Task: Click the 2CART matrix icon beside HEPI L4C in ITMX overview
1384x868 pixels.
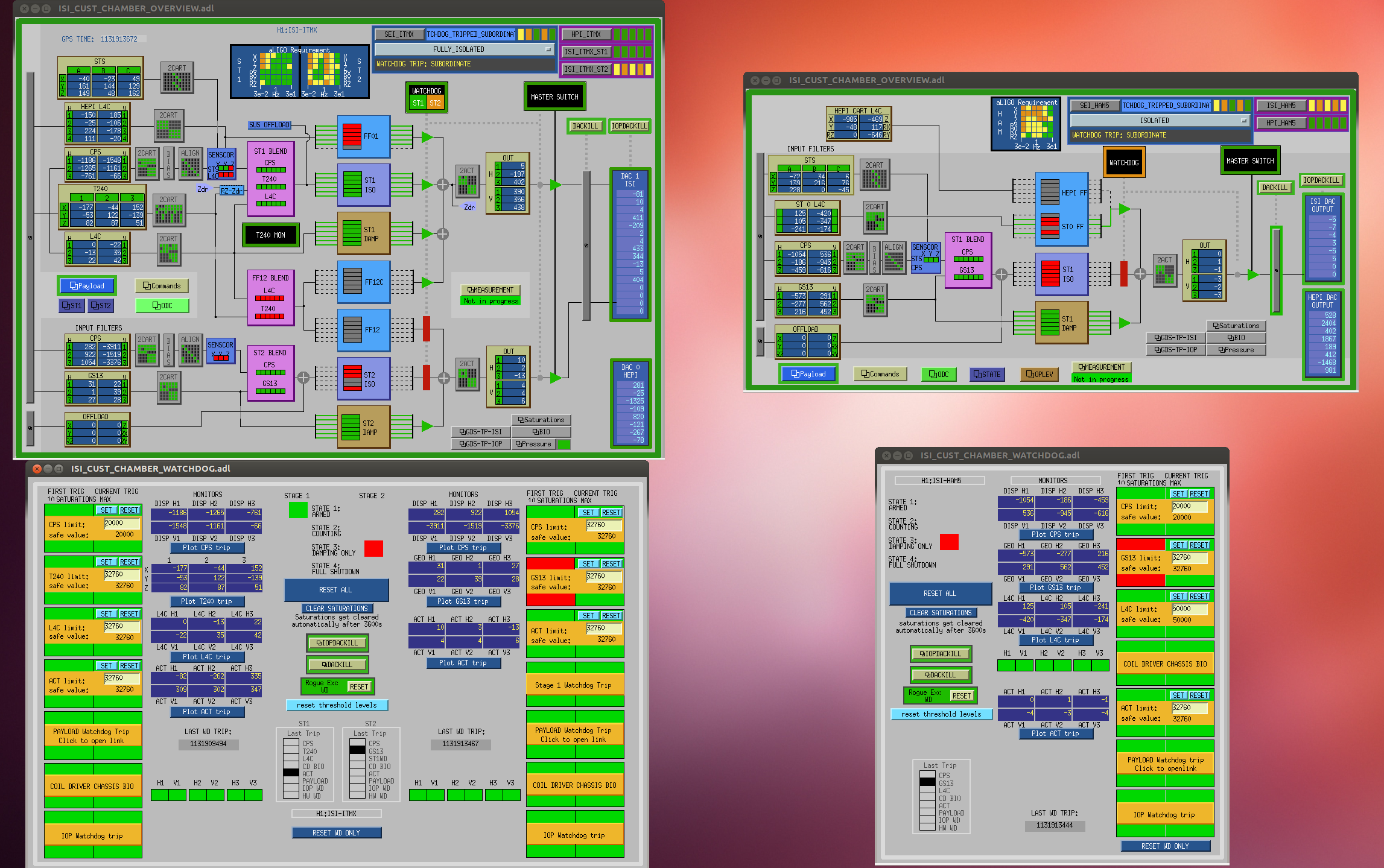Action: pyautogui.click(x=168, y=125)
